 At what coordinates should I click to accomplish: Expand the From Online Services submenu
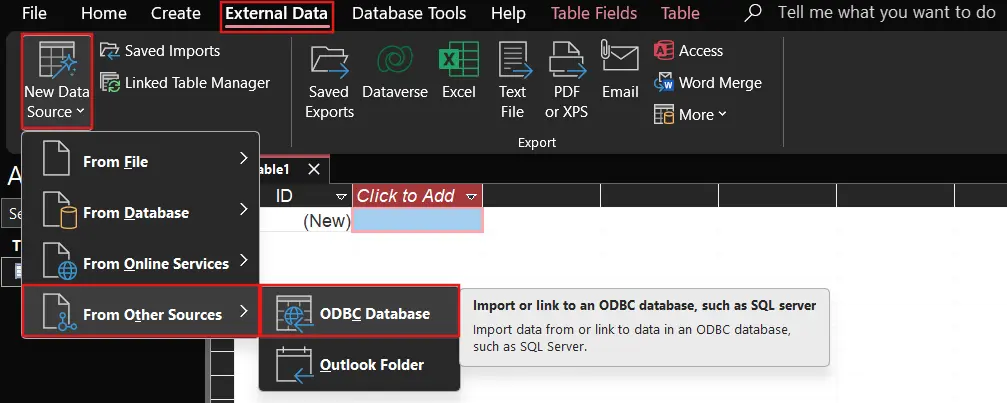click(x=141, y=263)
